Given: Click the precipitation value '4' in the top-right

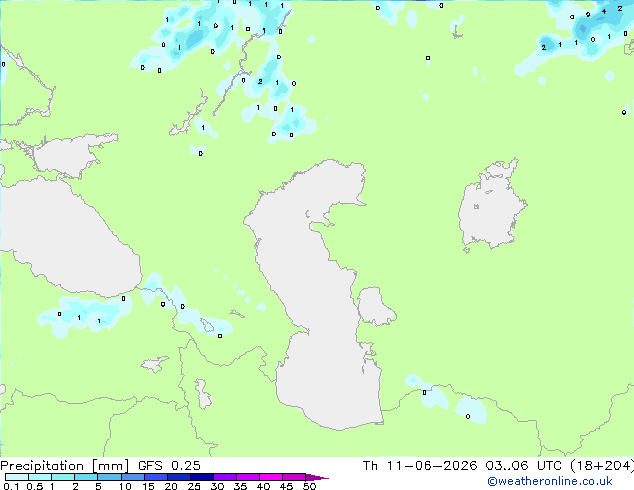Looking at the screenshot, I should click(x=604, y=11).
